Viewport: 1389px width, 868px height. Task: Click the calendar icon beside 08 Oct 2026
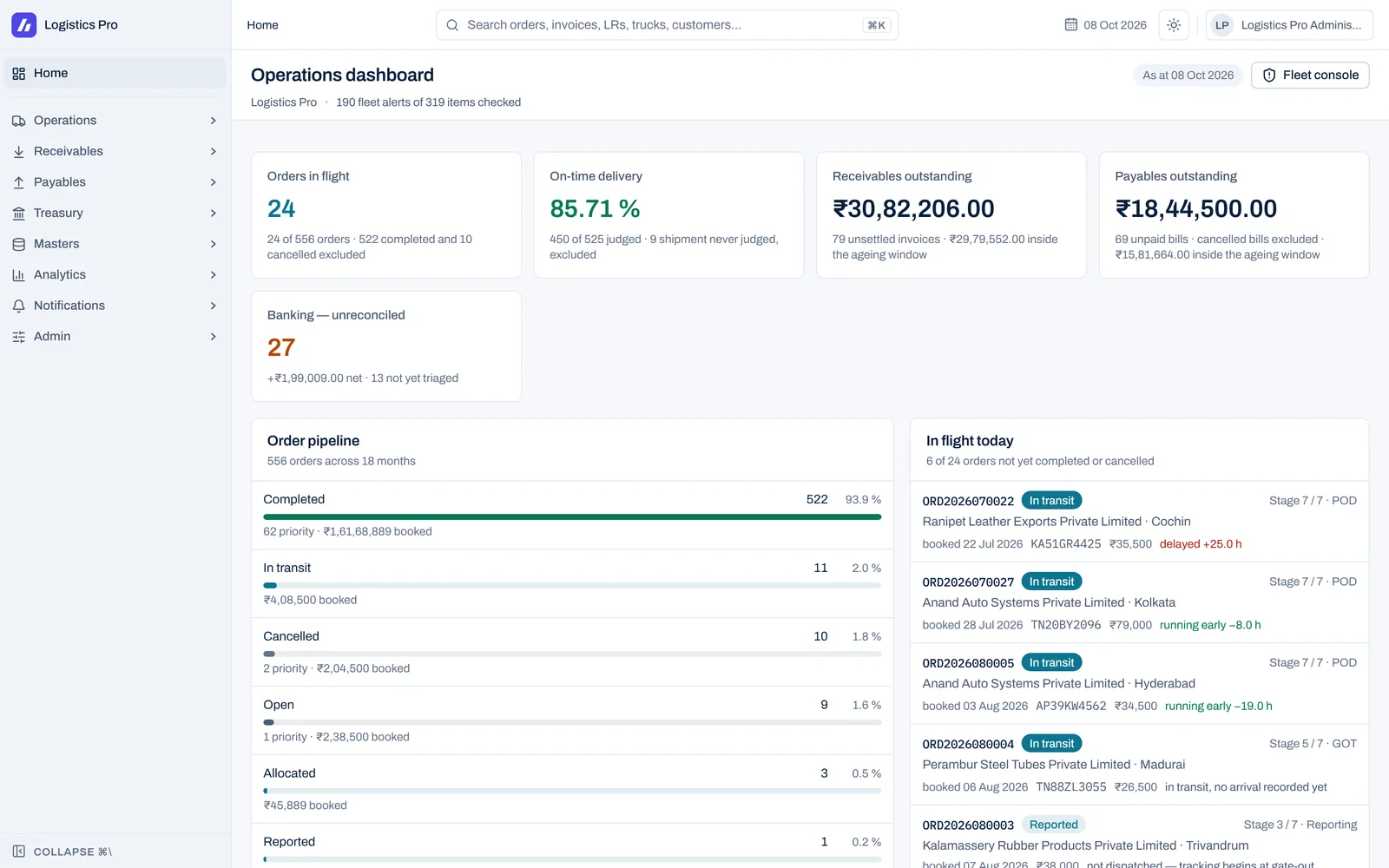(1071, 24)
